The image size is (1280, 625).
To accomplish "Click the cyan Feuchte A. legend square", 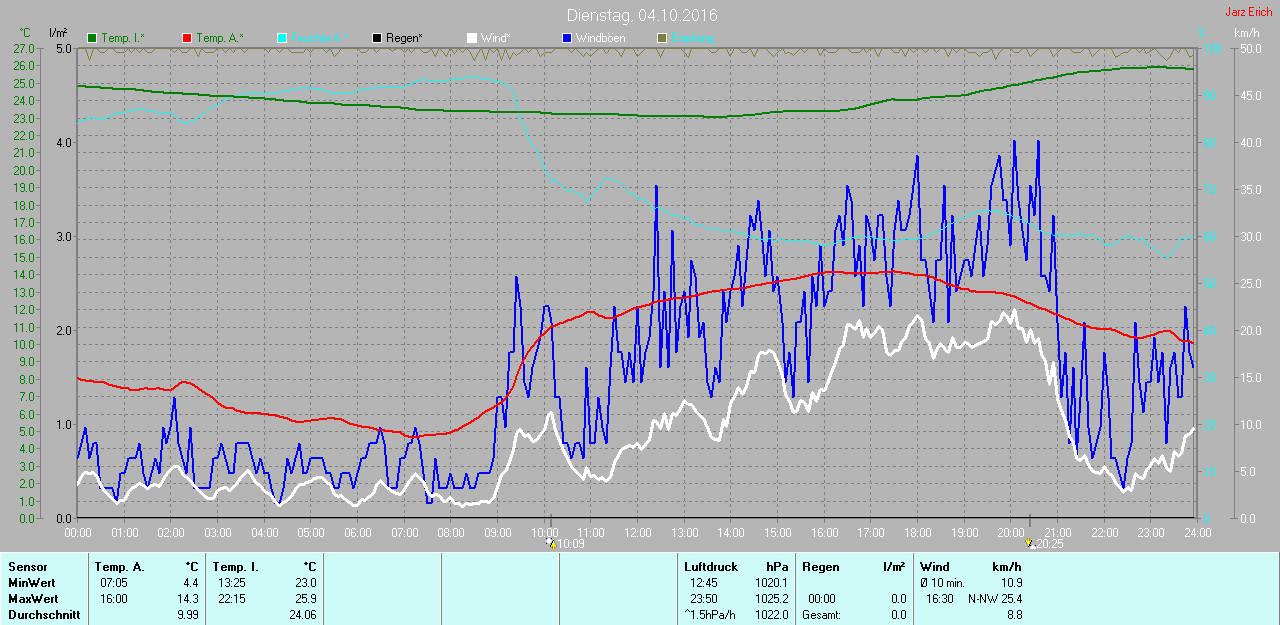I will pos(282,38).
